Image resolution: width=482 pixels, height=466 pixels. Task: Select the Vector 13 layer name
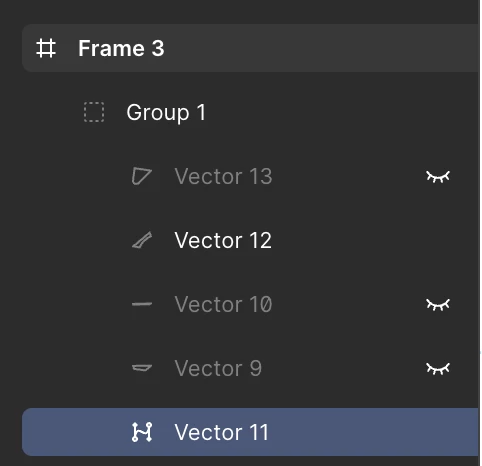pos(223,176)
